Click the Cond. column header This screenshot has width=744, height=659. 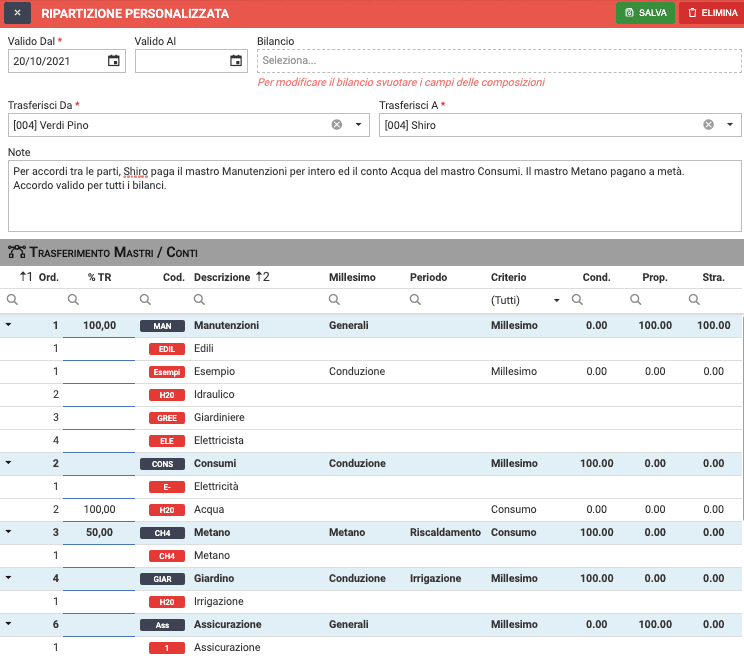(x=596, y=277)
